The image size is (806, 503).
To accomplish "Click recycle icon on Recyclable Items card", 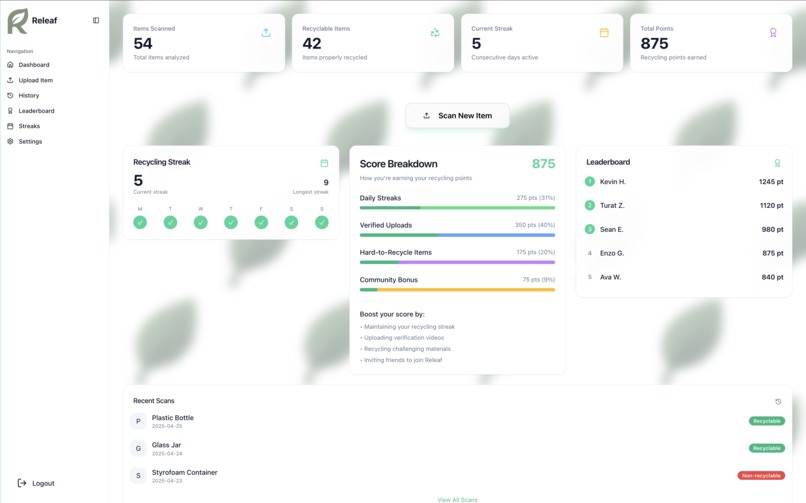I will [x=435, y=33].
